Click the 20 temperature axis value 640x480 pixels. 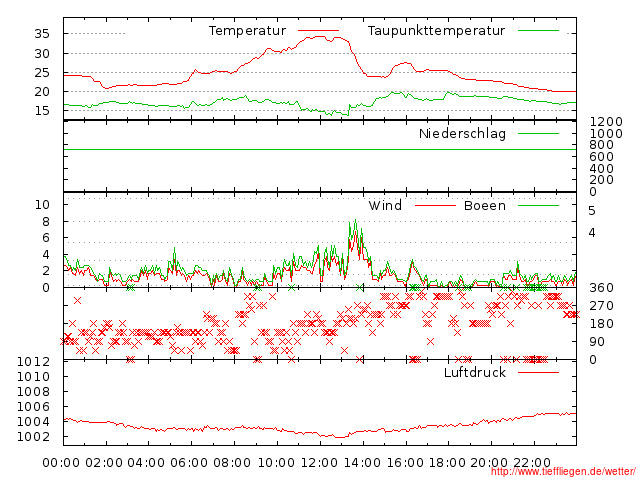coord(42,92)
